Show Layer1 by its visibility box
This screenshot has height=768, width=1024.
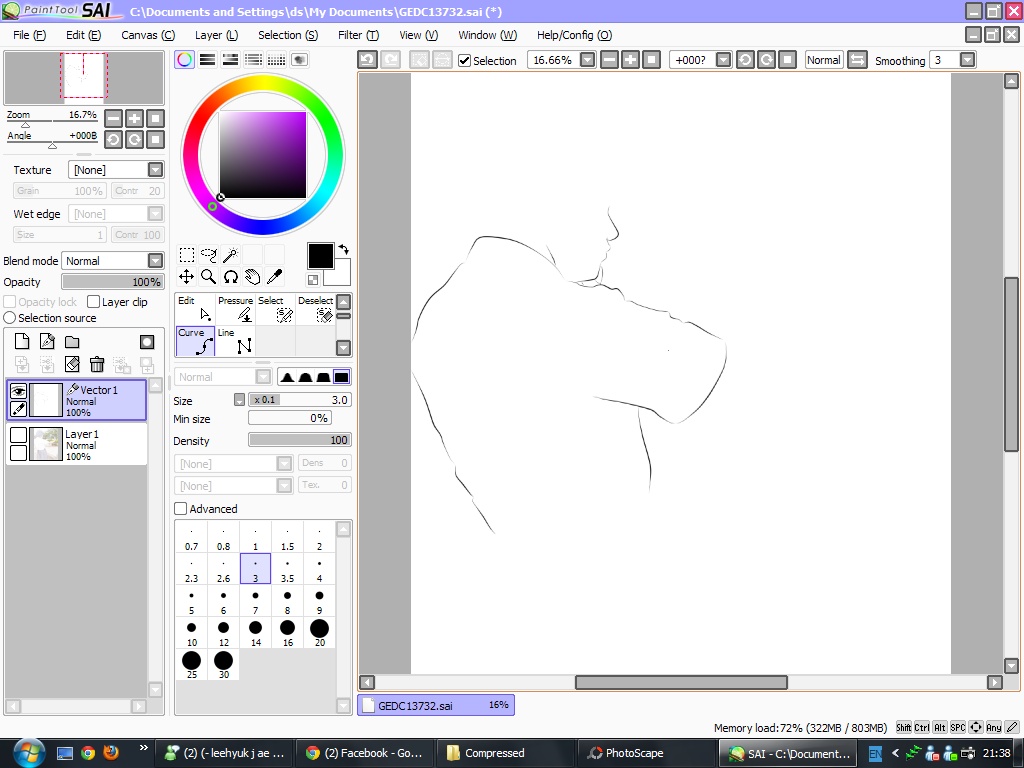[x=18, y=435]
